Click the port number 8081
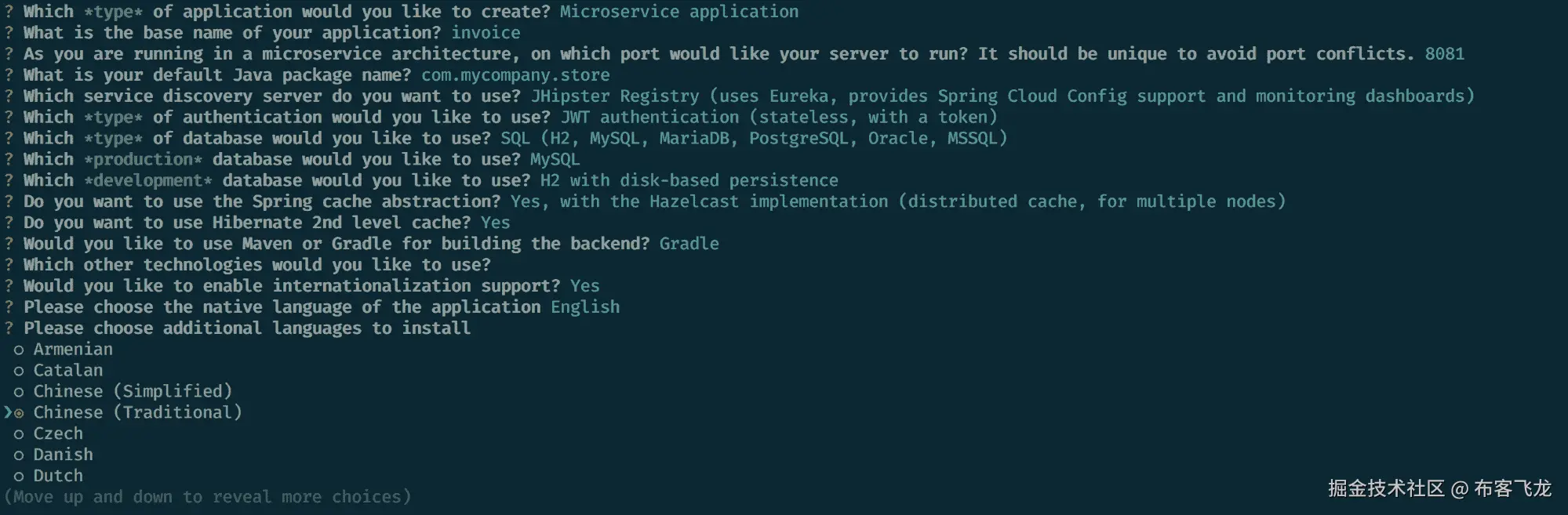This screenshot has height=515, width=1568. click(1444, 54)
